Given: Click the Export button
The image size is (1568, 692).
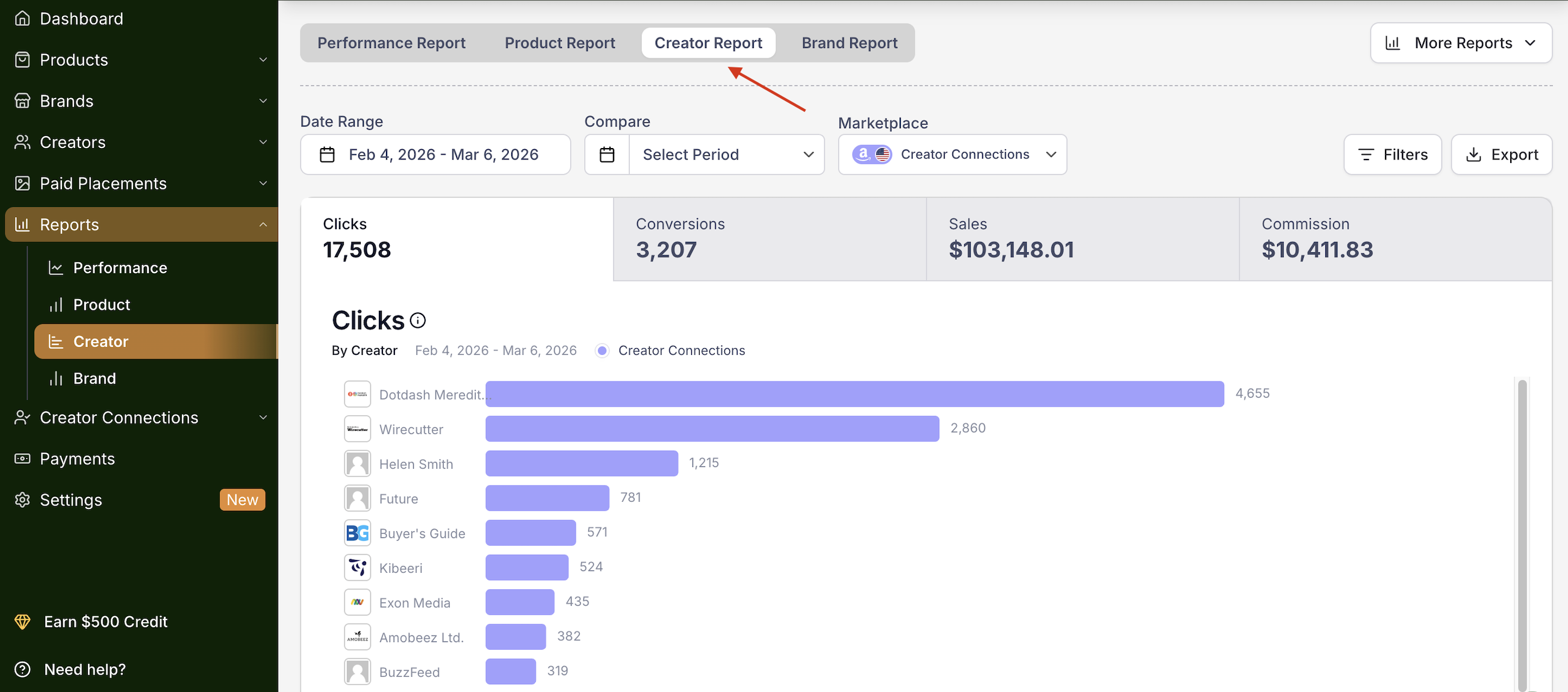Looking at the screenshot, I should click(x=1502, y=155).
